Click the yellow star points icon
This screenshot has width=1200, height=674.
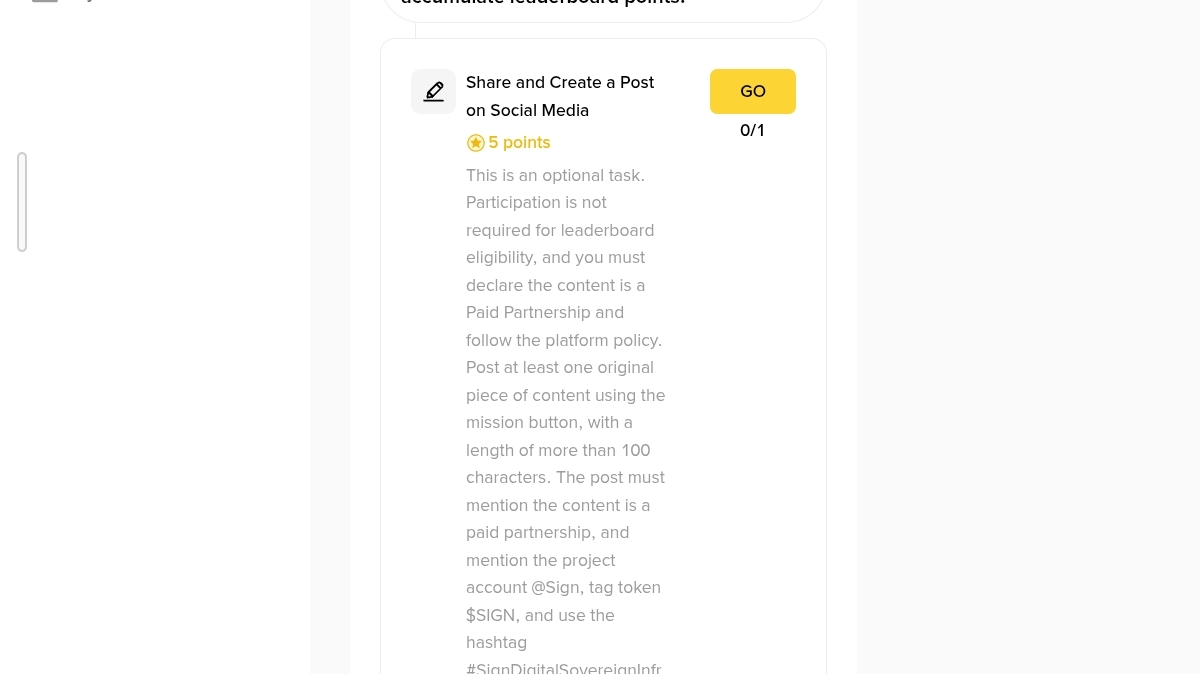[476, 143]
